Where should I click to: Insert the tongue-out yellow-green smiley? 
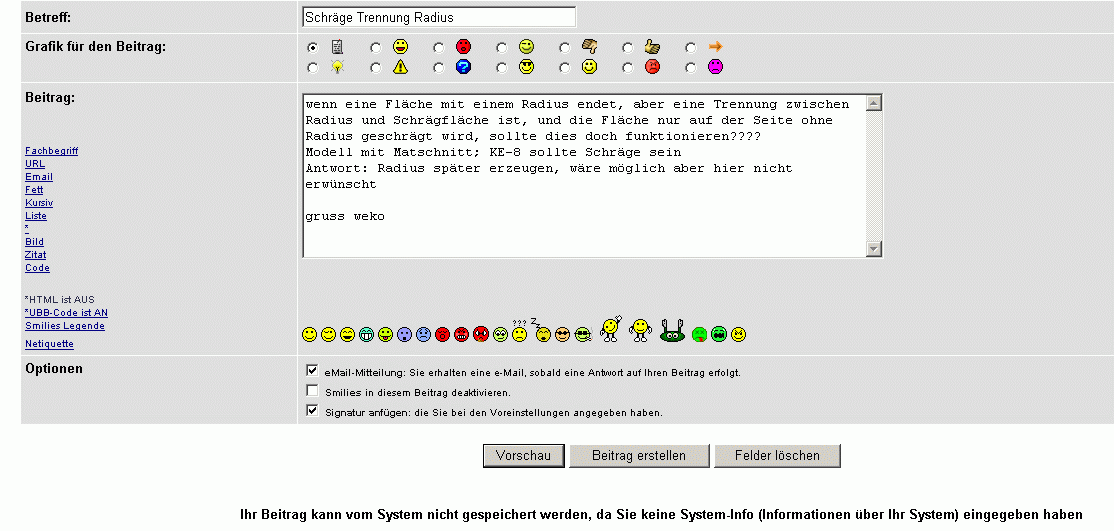pos(386,335)
